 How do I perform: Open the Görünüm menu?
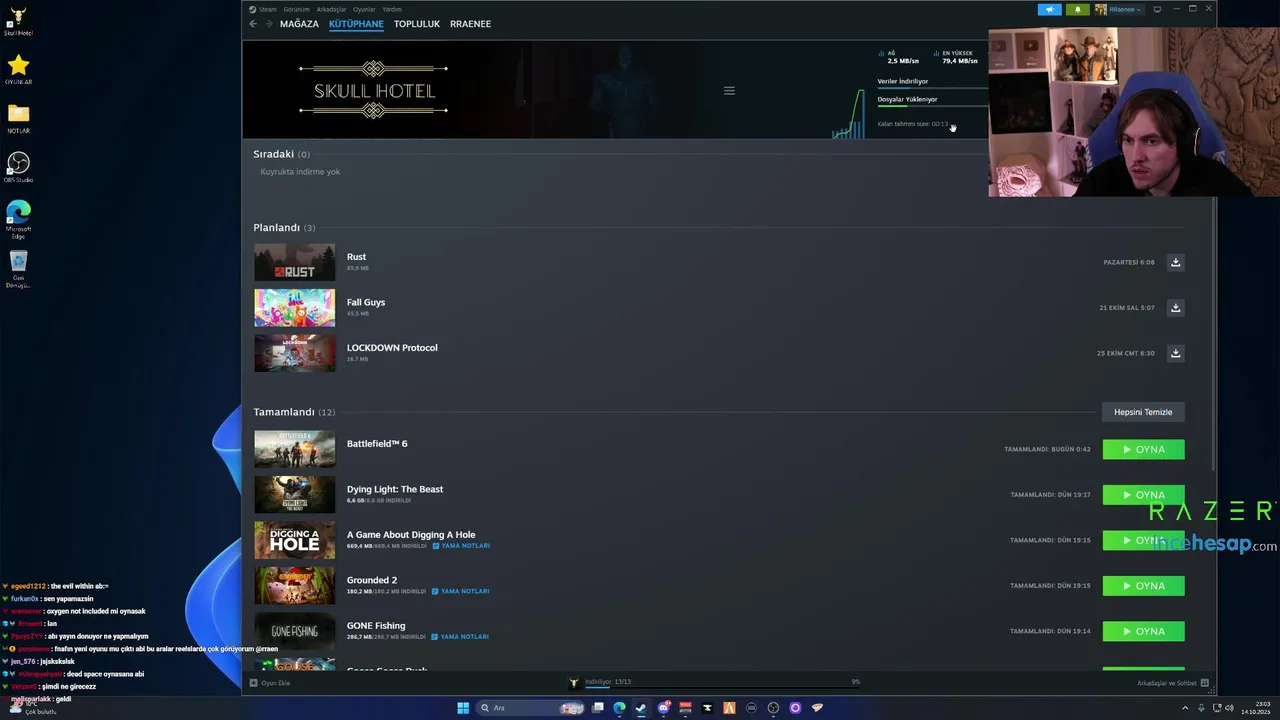pos(296,9)
